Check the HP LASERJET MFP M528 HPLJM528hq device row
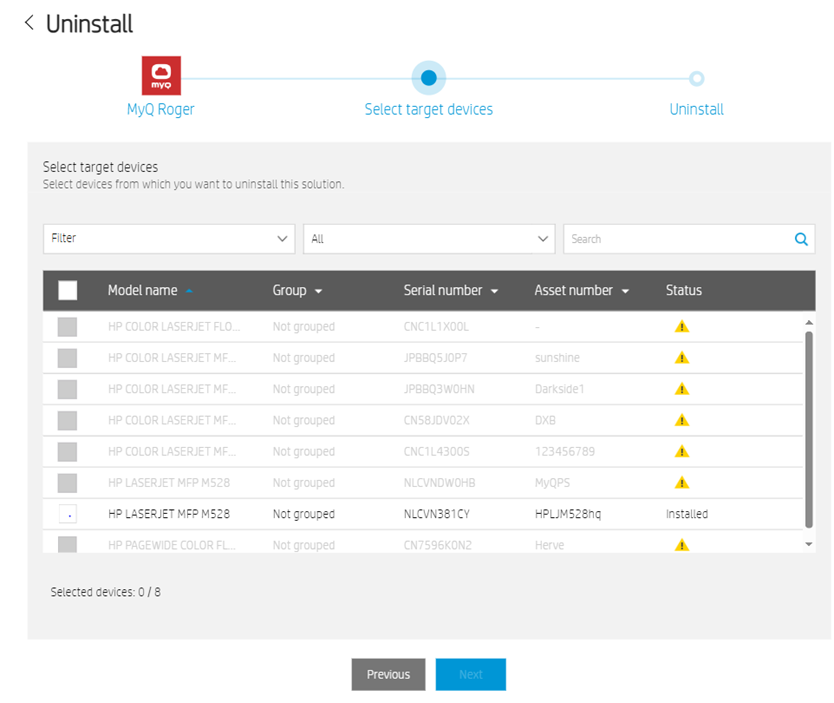 pyautogui.click(x=68, y=513)
